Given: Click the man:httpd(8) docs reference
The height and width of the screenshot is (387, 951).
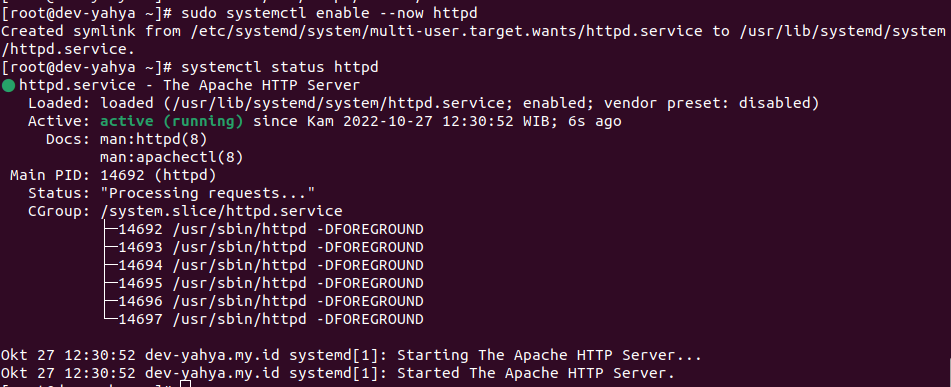Looking at the screenshot, I should pos(153,140).
